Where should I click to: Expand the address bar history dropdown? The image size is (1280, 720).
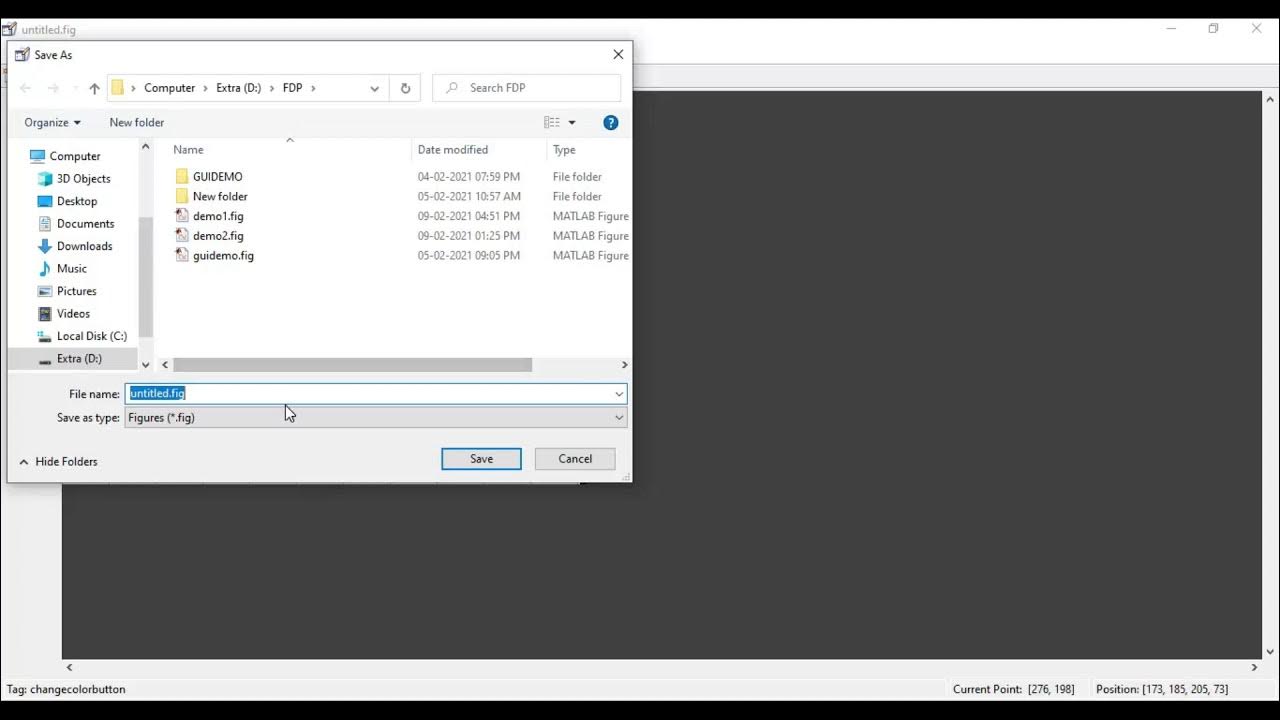coord(374,88)
